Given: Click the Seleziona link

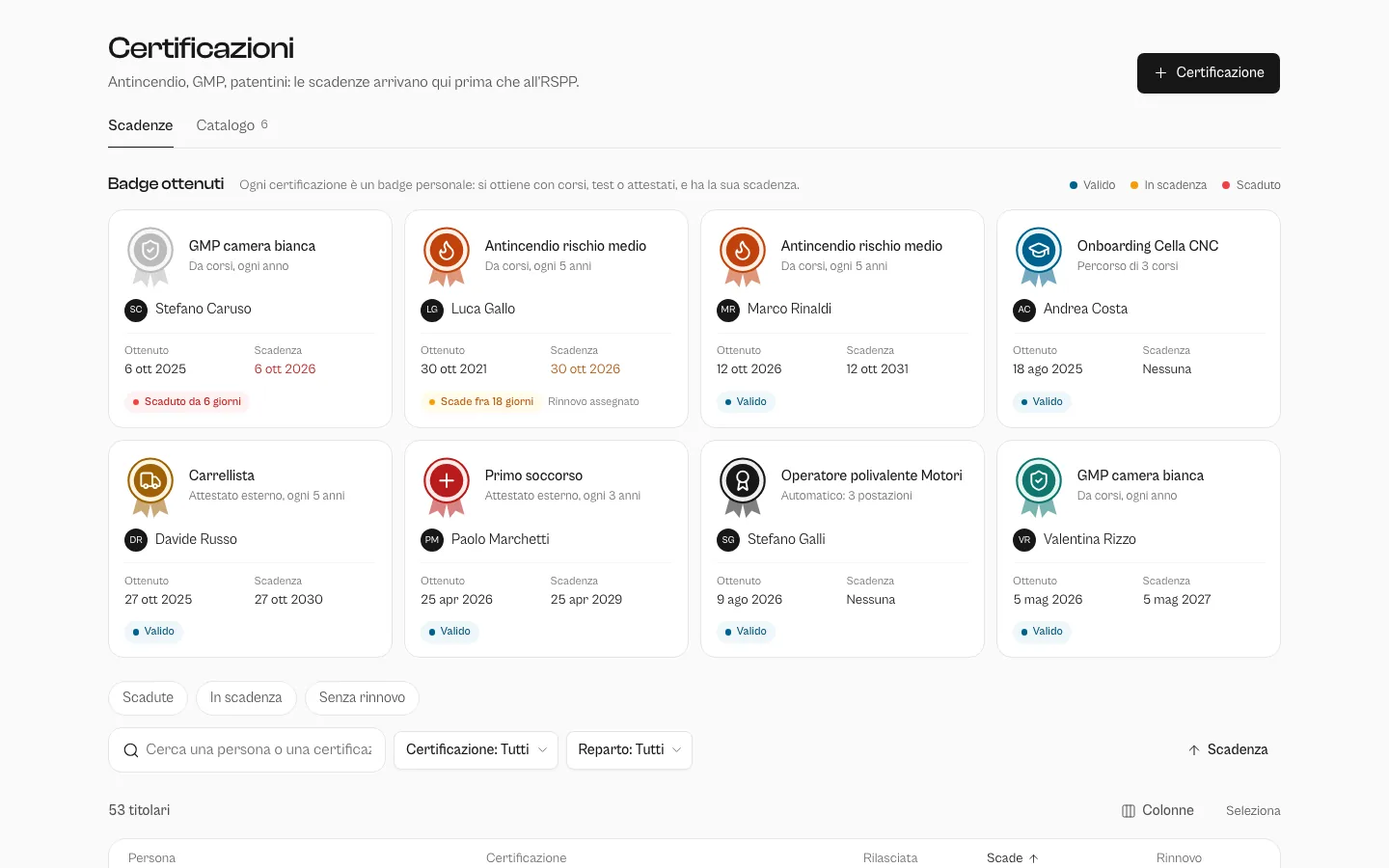Looking at the screenshot, I should pos(1253,811).
